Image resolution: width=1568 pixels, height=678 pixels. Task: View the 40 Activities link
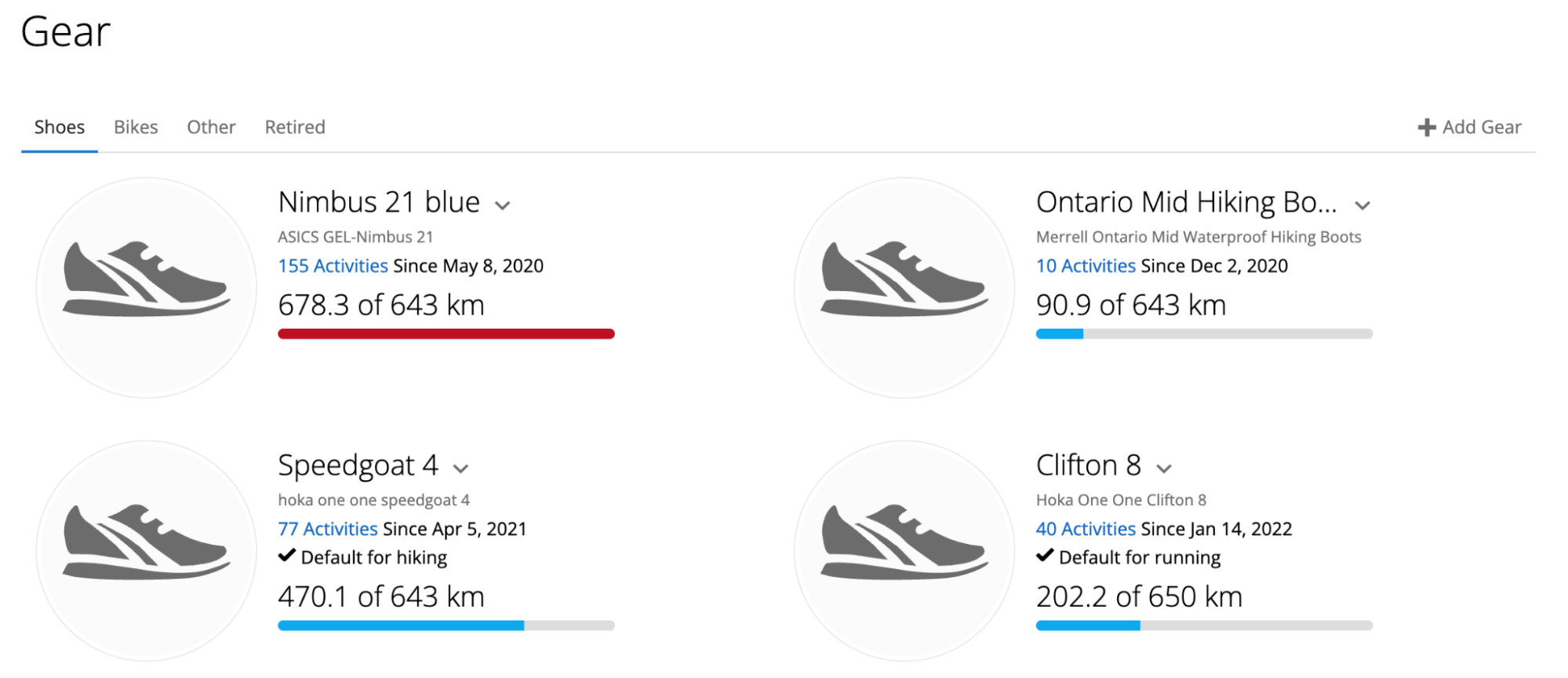[x=1086, y=529]
